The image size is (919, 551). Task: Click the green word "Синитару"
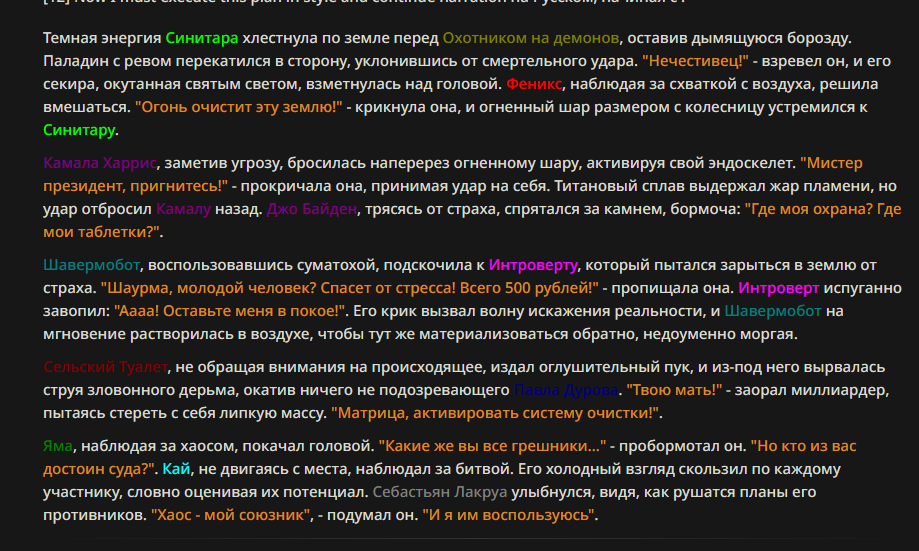(79, 130)
